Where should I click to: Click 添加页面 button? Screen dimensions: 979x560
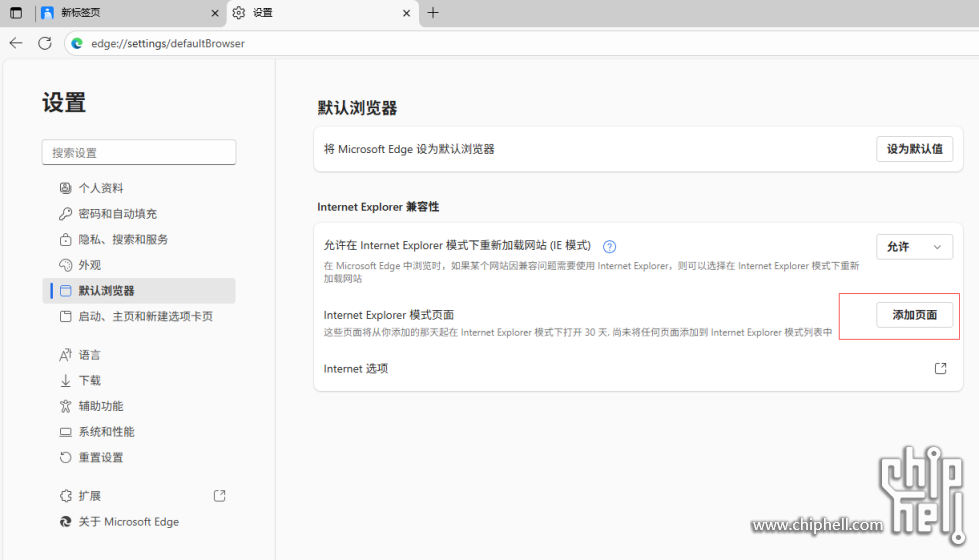point(915,315)
